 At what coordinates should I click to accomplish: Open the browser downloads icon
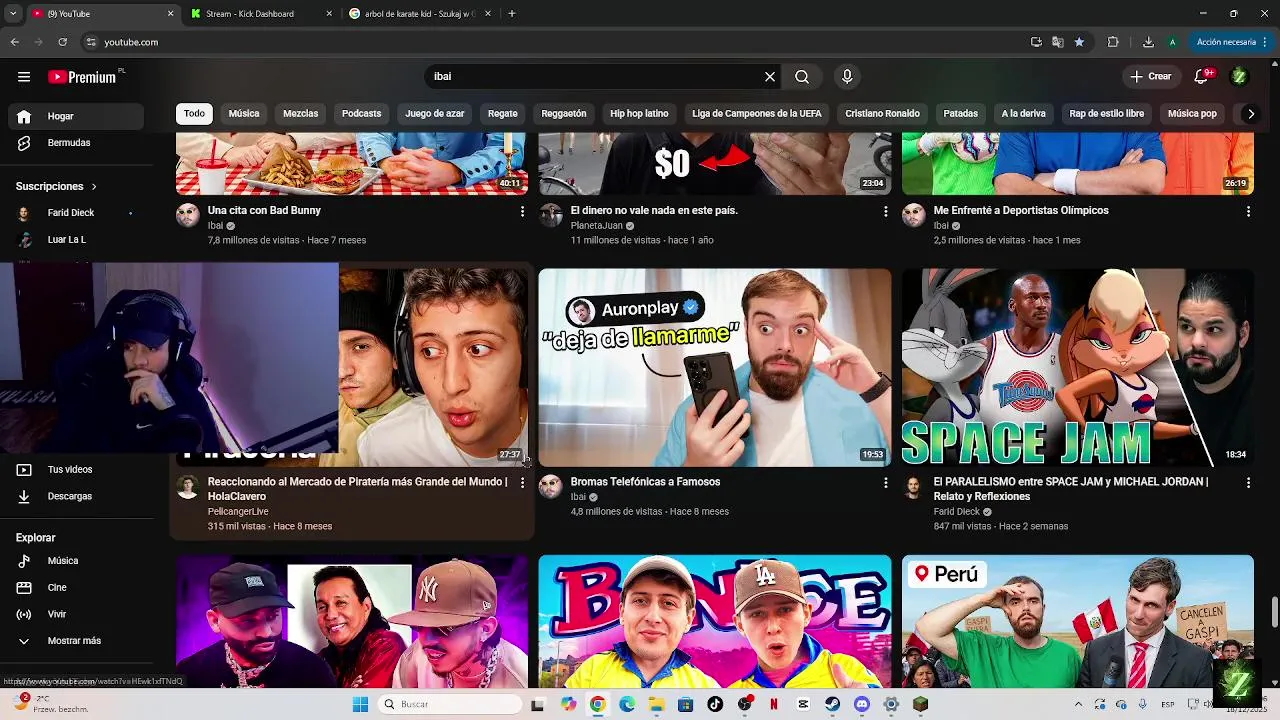pos(1148,42)
